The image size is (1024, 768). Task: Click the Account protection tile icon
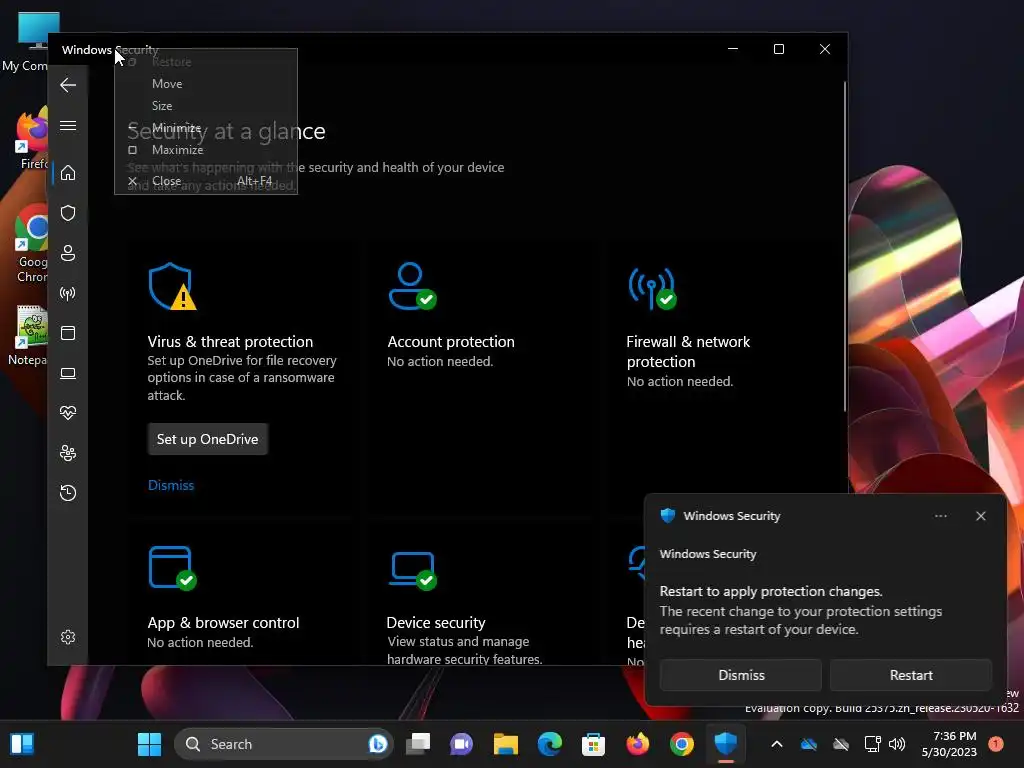(x=412, y=286)
